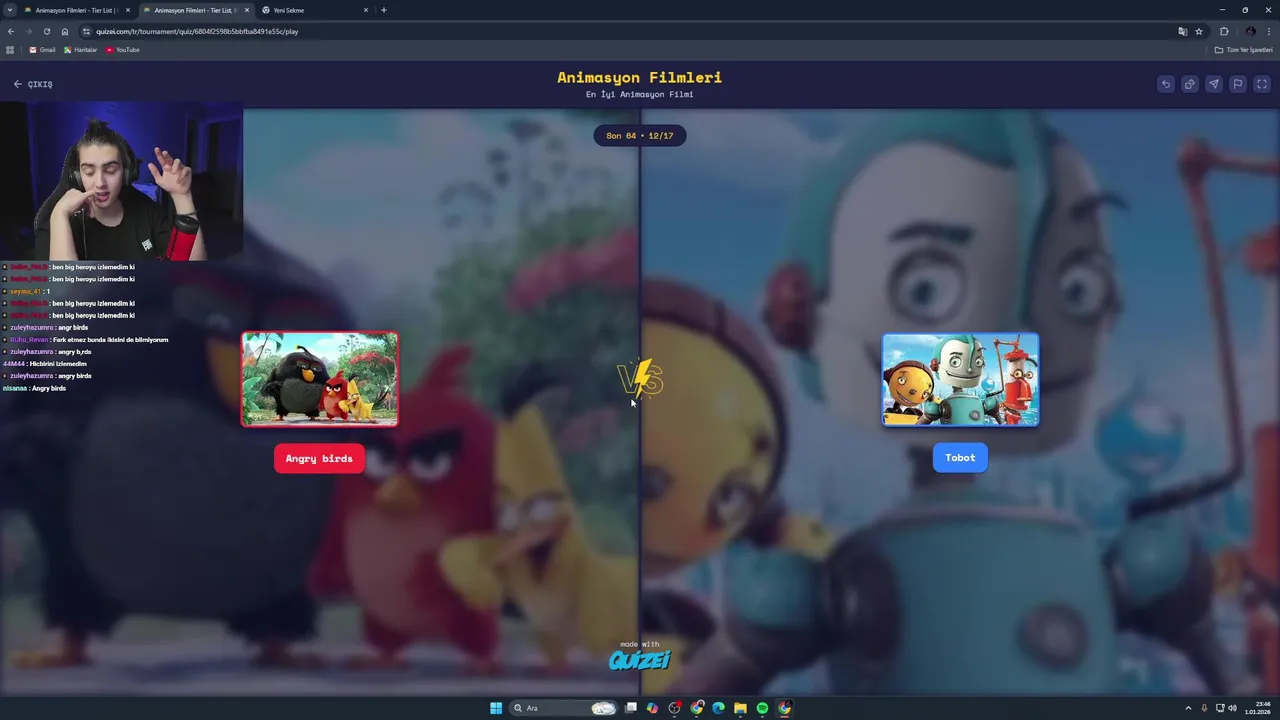
Task: Open the YouTube bookmark
Action: (123, 50)
